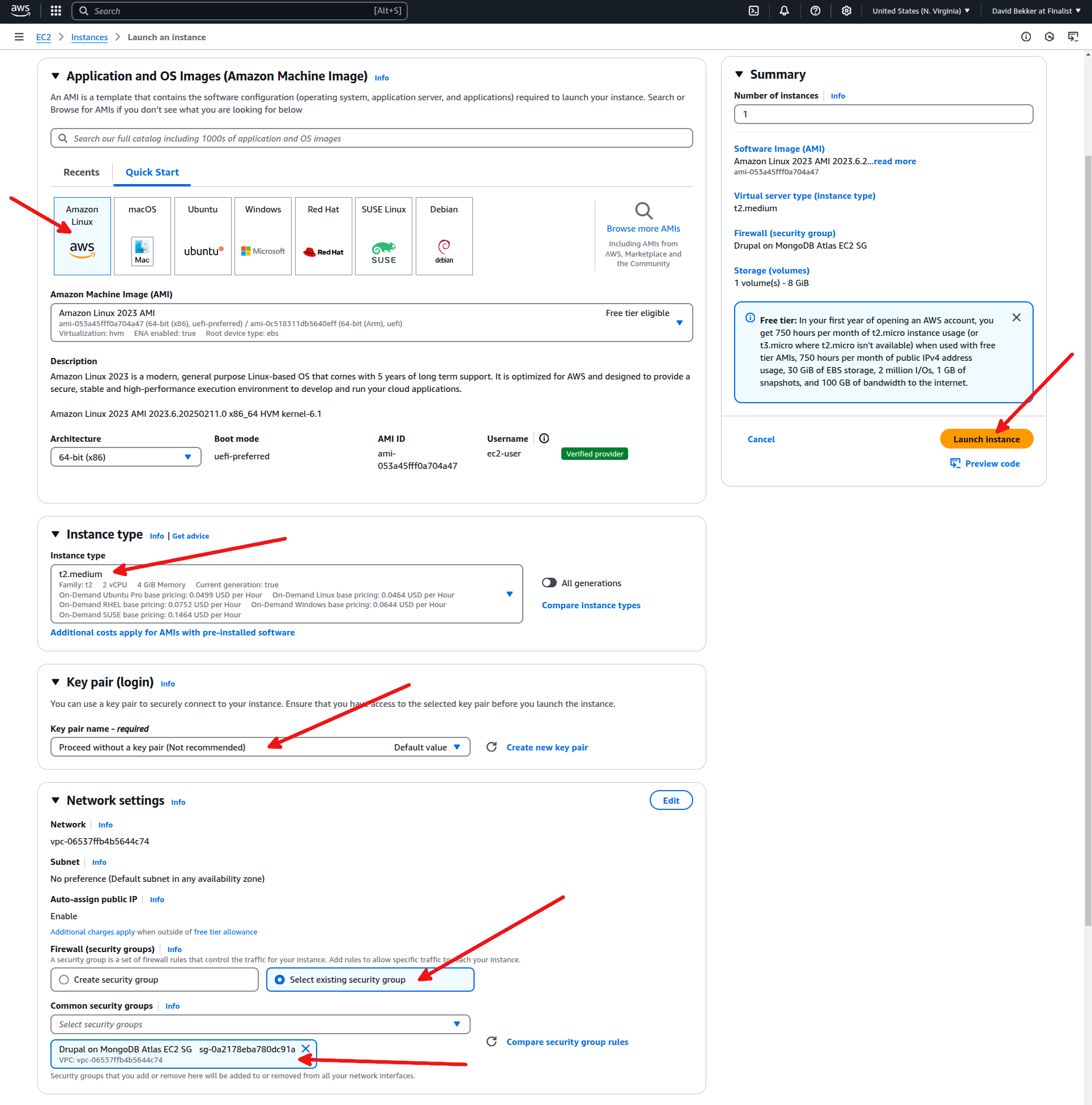
Task: Click the Username info circle icon
Action: pyautogui.click(x=544, y=439)
